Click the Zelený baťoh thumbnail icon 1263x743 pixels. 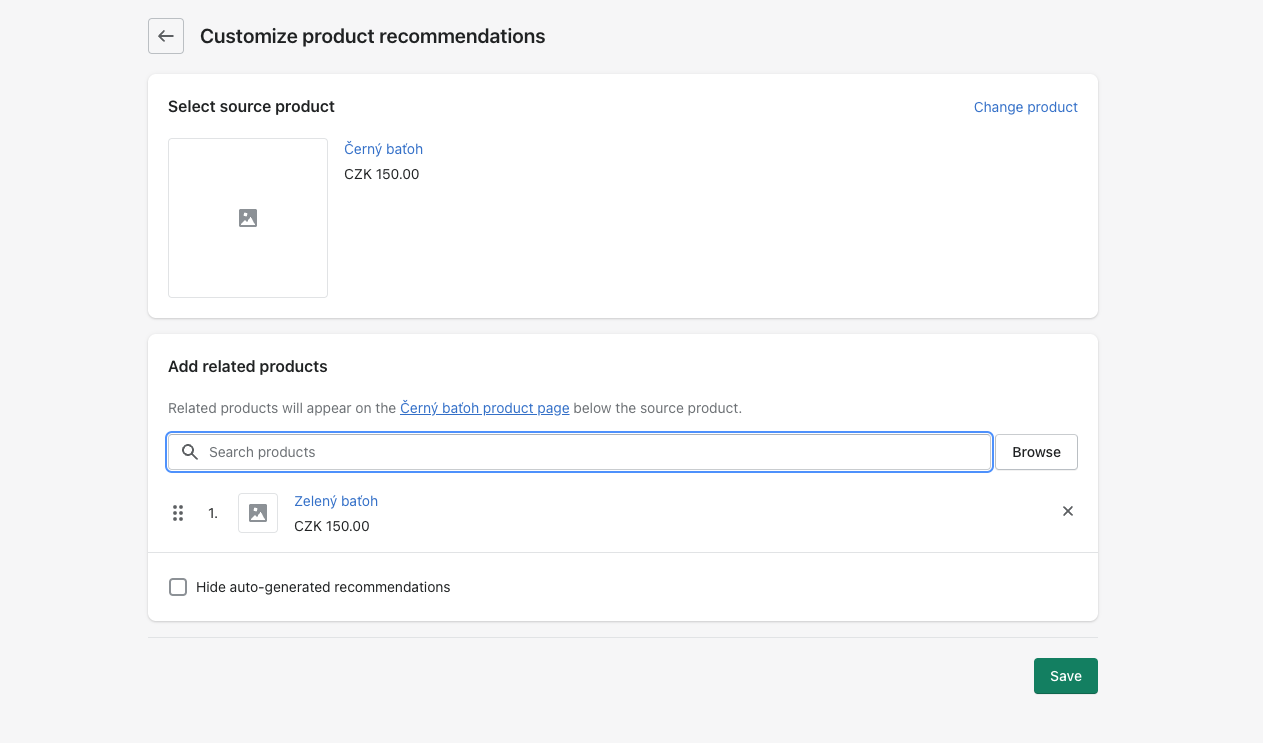258,513
